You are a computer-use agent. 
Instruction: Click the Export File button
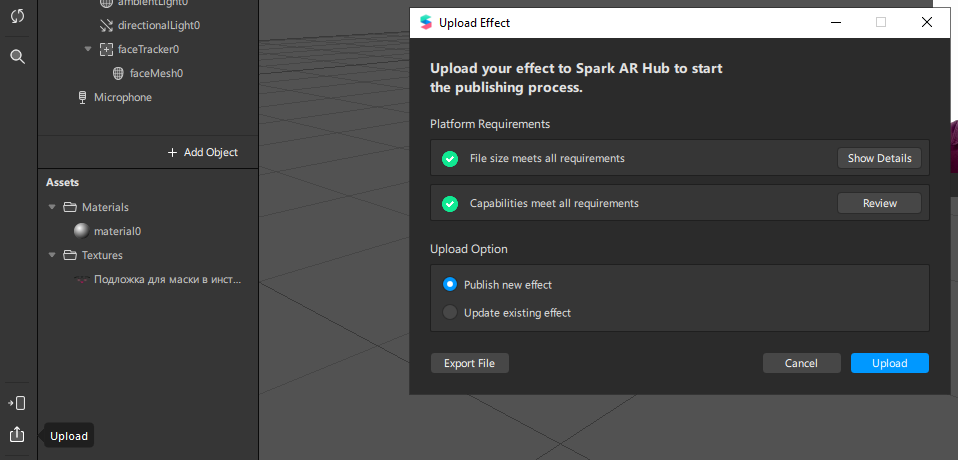tap(469, 363)
